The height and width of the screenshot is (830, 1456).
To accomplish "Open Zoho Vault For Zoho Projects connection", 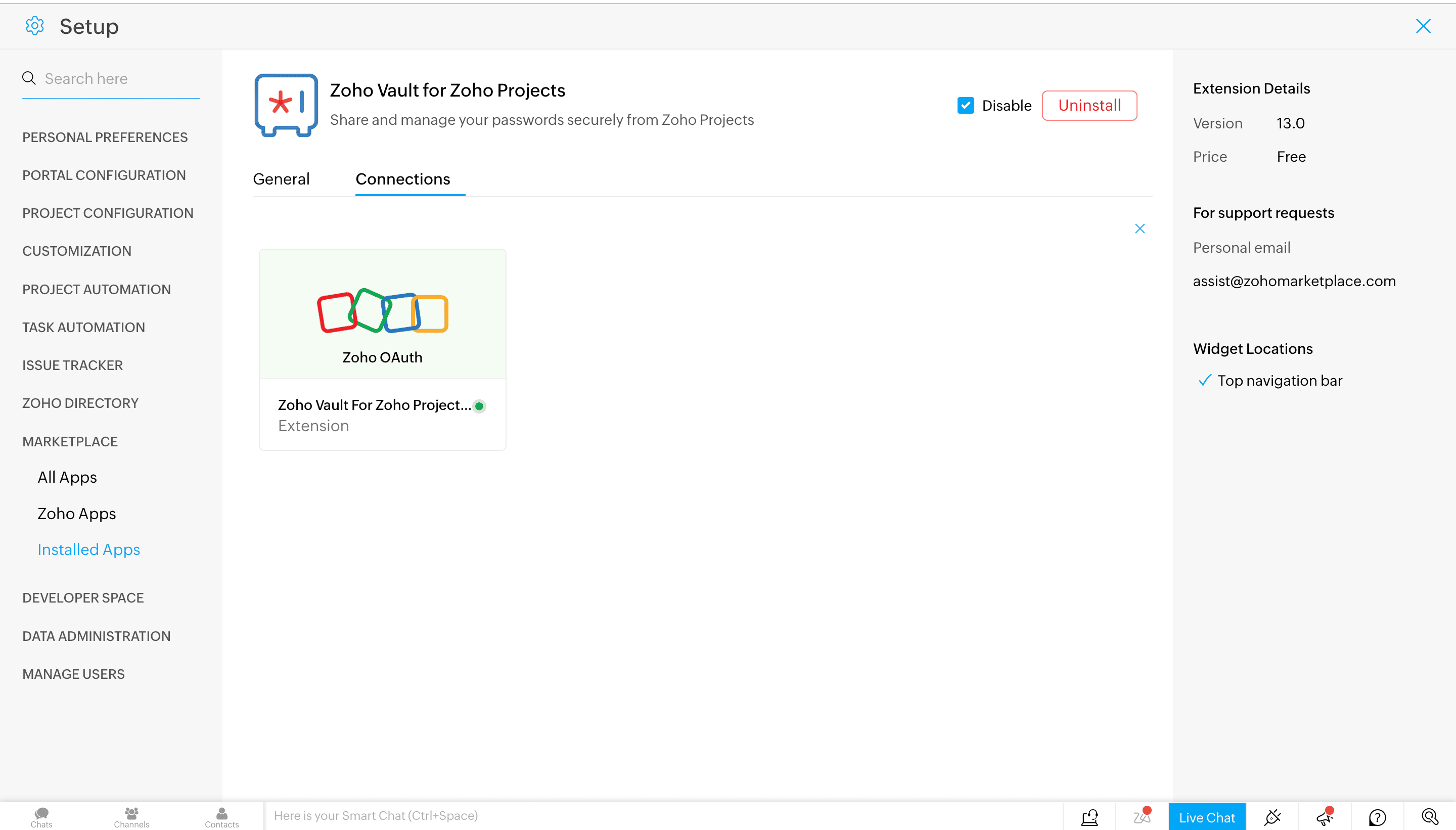I will point(375,405).
